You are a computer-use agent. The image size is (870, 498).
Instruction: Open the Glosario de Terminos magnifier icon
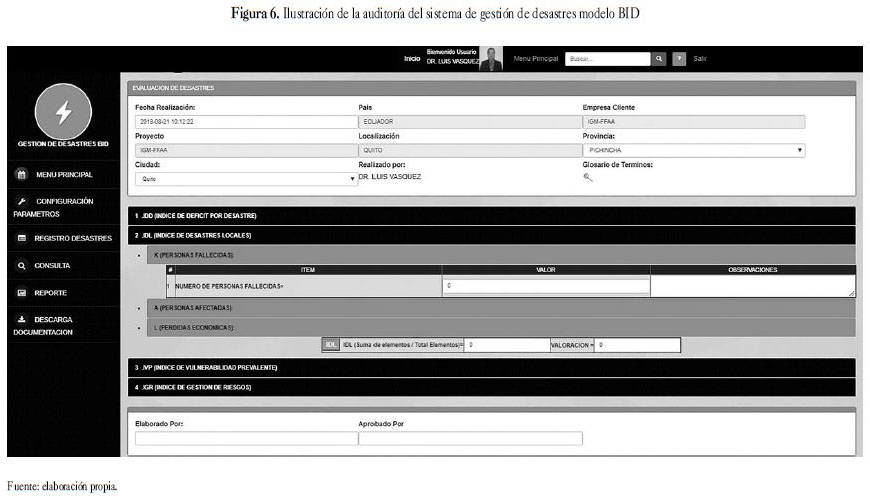tap(588, 177)
